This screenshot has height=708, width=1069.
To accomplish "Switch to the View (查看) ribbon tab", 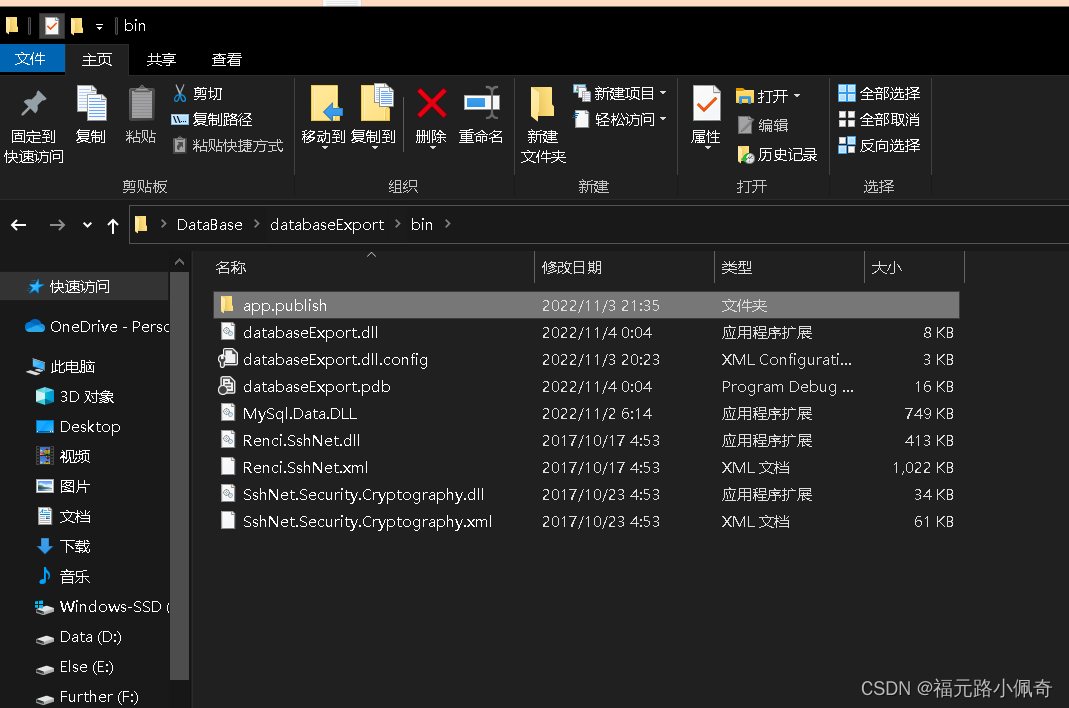I will point(227,59).
